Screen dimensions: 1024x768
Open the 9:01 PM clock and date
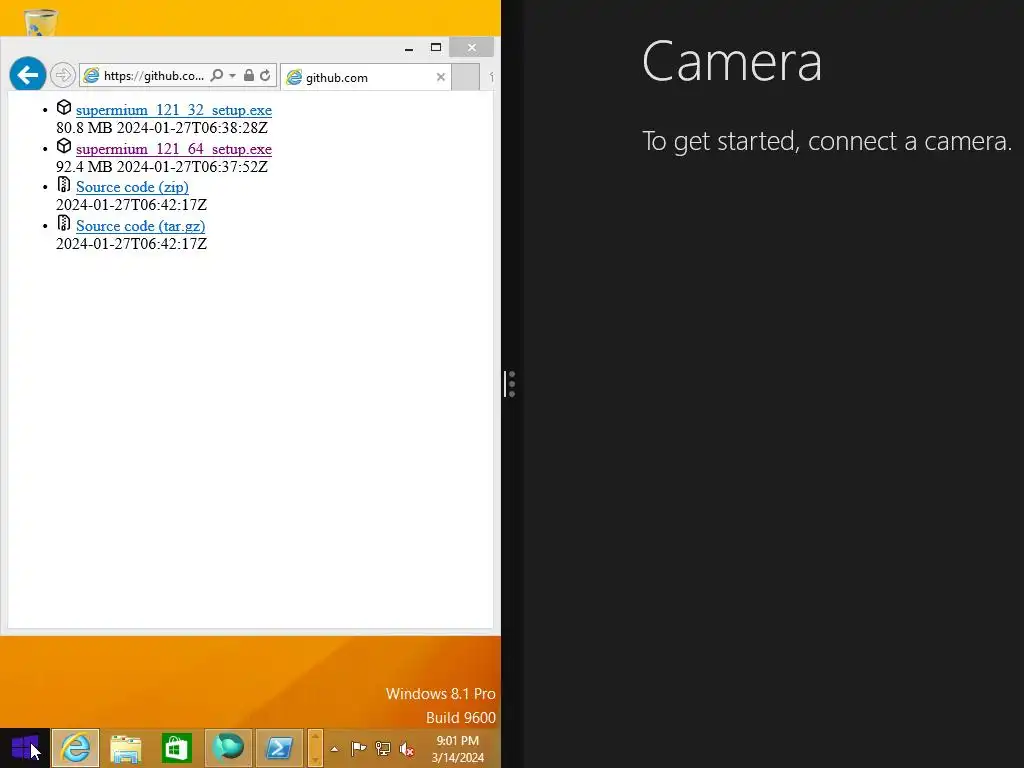458,749
